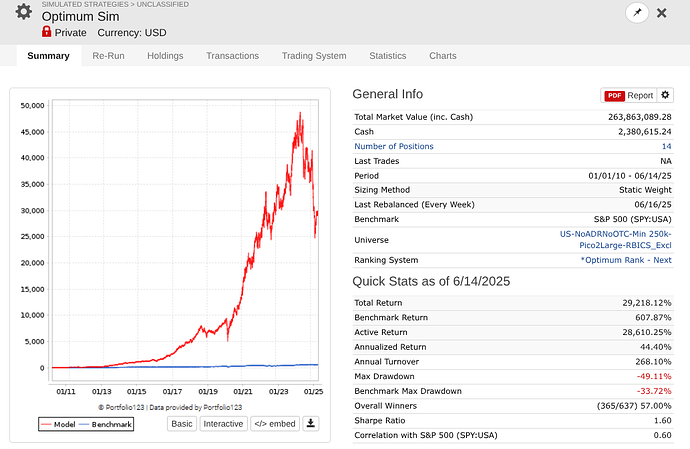Image resolution: width=690 pixels, height=449 pixels.
Task: Click the Active Return value 28,610.25%
Action: point(647,332)
